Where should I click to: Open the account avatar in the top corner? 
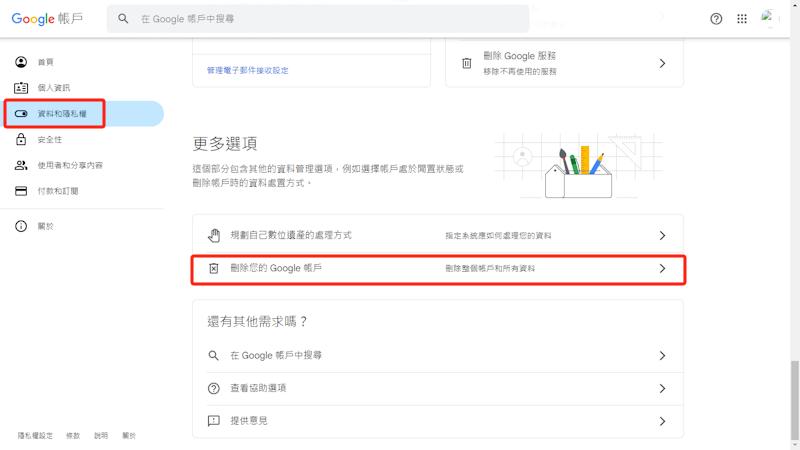[x=767, y=17]
